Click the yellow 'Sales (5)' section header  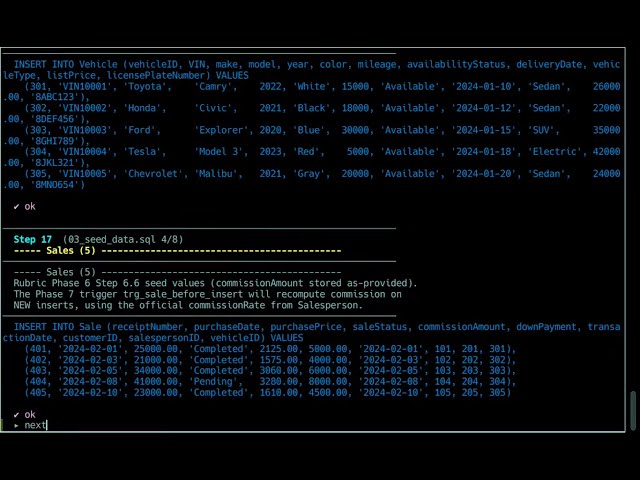(x=177, y=251)
